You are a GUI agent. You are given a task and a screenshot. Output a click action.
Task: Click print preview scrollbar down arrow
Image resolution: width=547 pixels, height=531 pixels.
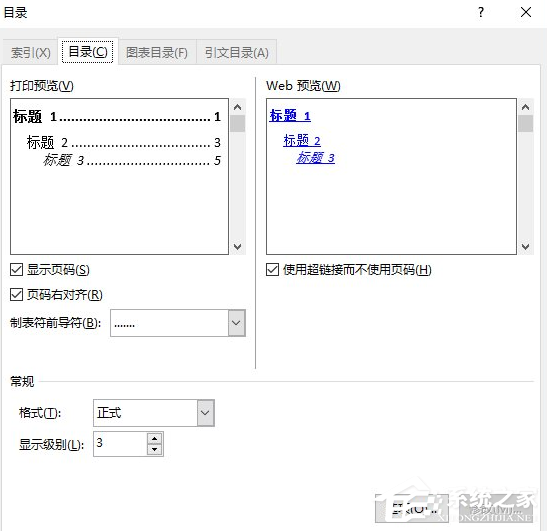point(238,247)
